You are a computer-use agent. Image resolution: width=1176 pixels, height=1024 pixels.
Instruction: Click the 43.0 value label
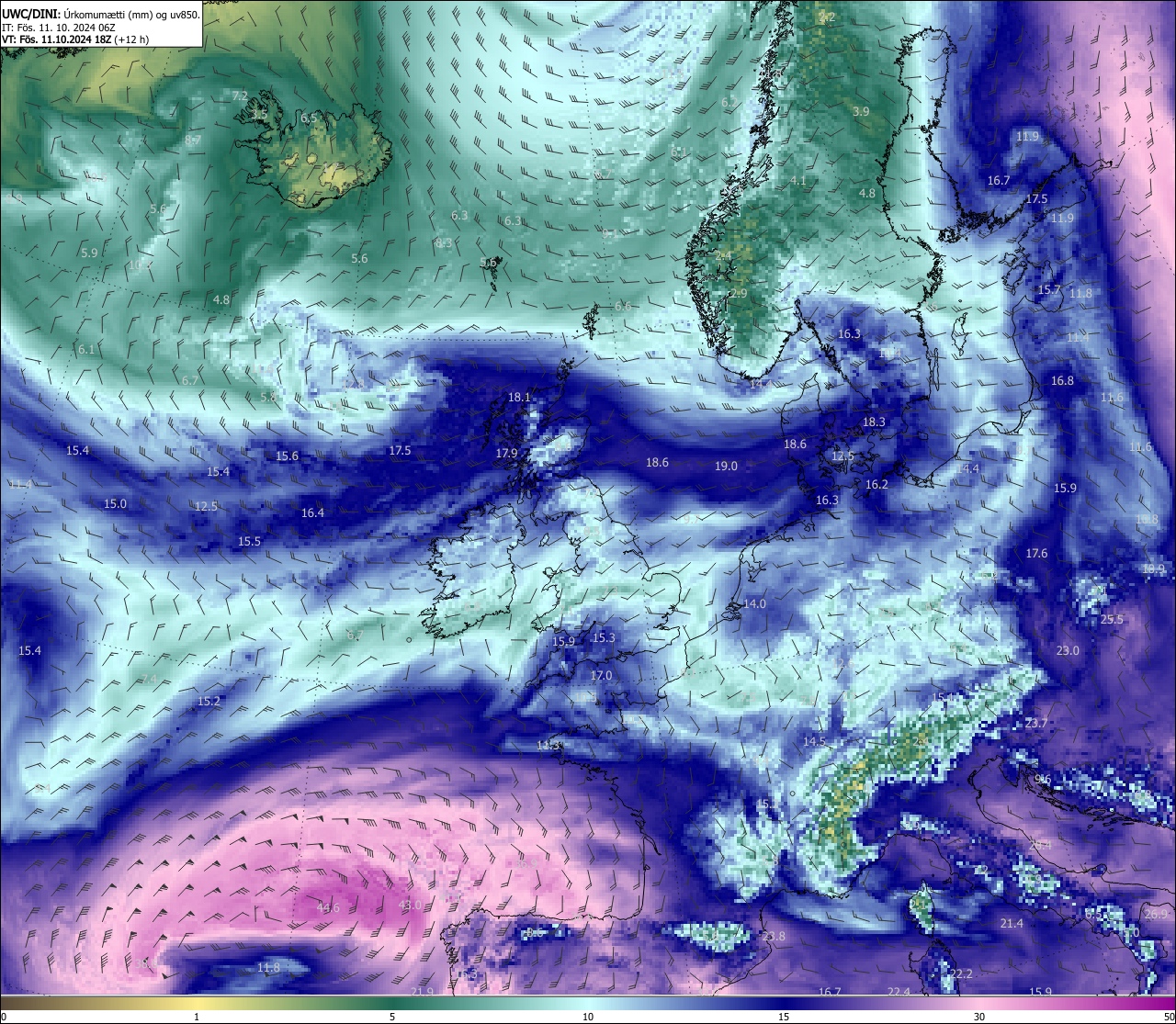point(410,905)
